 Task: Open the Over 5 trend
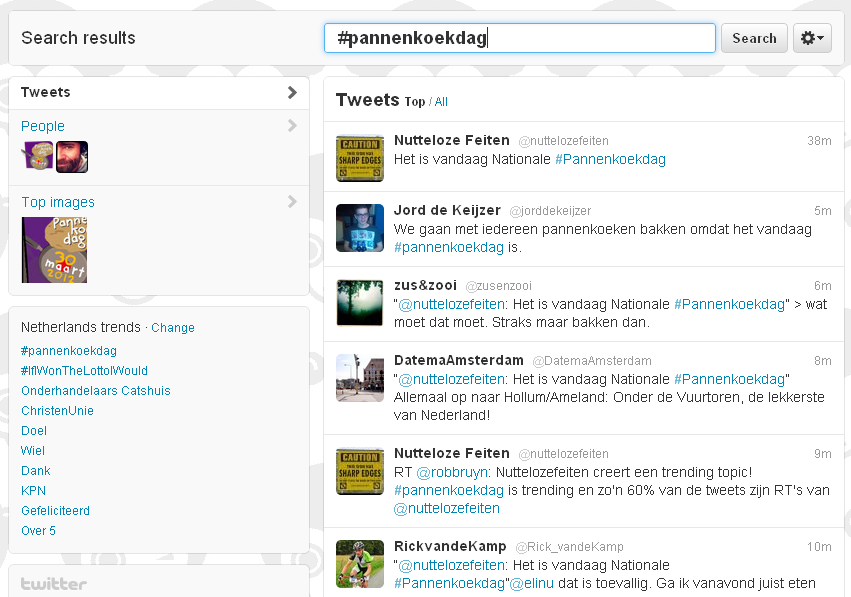tap(38, 531)
